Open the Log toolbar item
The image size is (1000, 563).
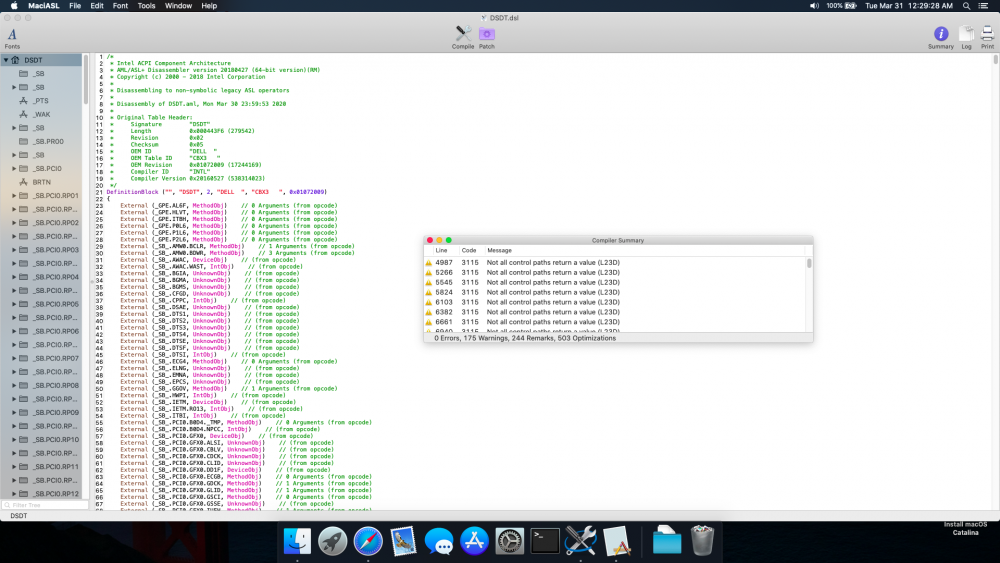coord(966,37)
